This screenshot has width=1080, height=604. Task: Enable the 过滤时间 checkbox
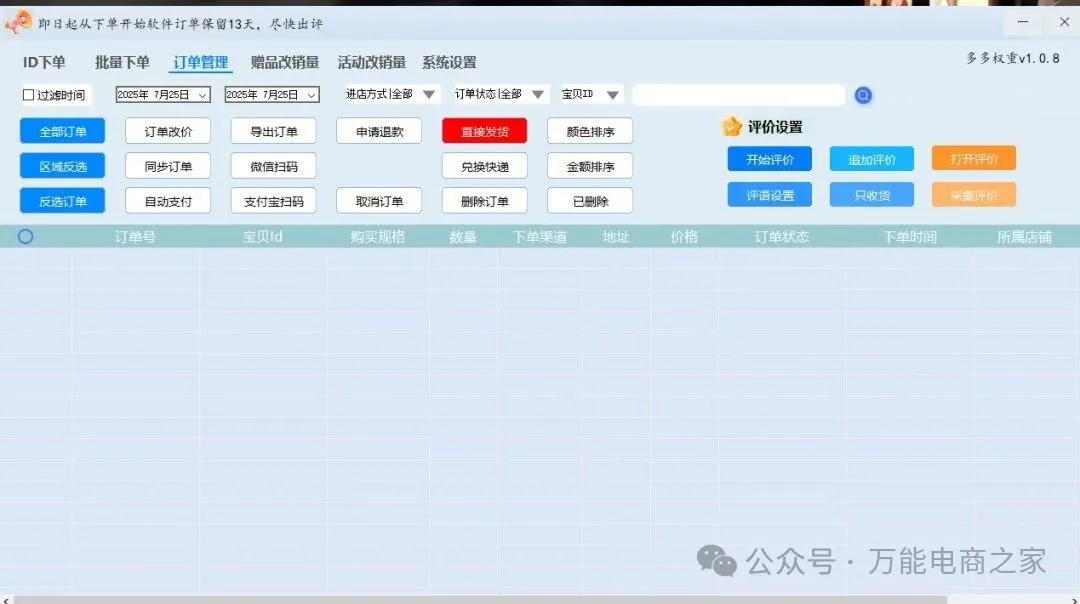pyautogui.click(x=29, y=95)
